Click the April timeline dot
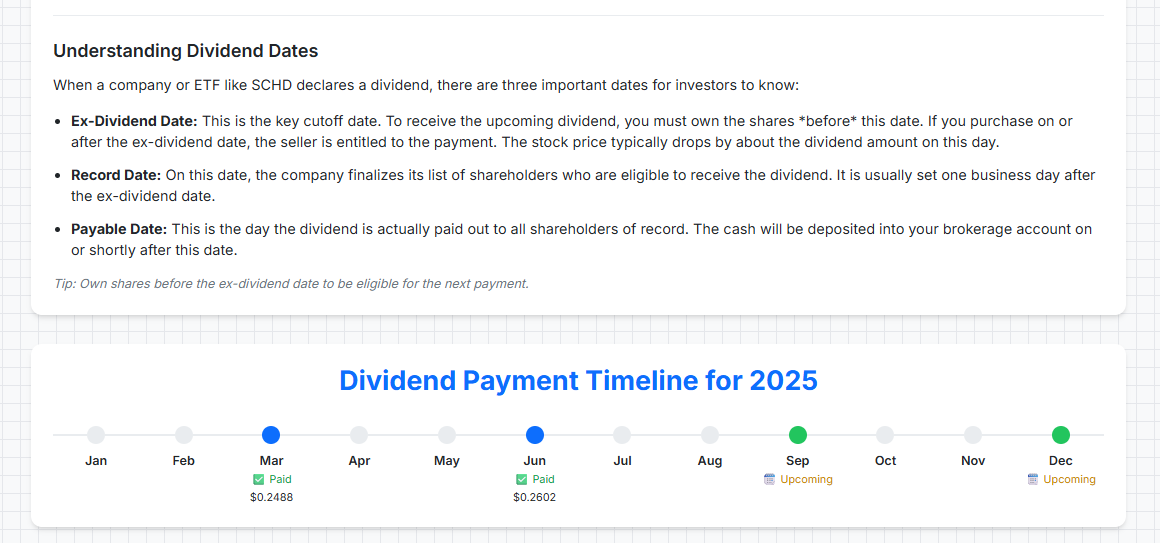This screenshot has height=543, width=1160. click(359, 435)
